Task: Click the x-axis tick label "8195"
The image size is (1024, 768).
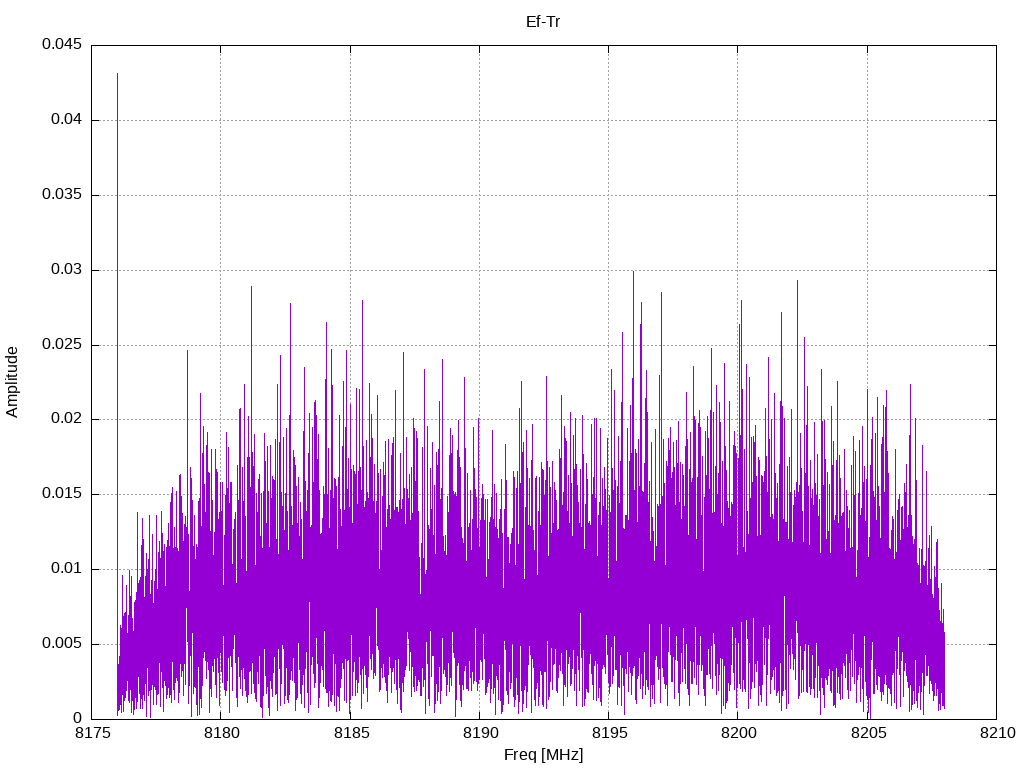Action: [x=609, y=733]
